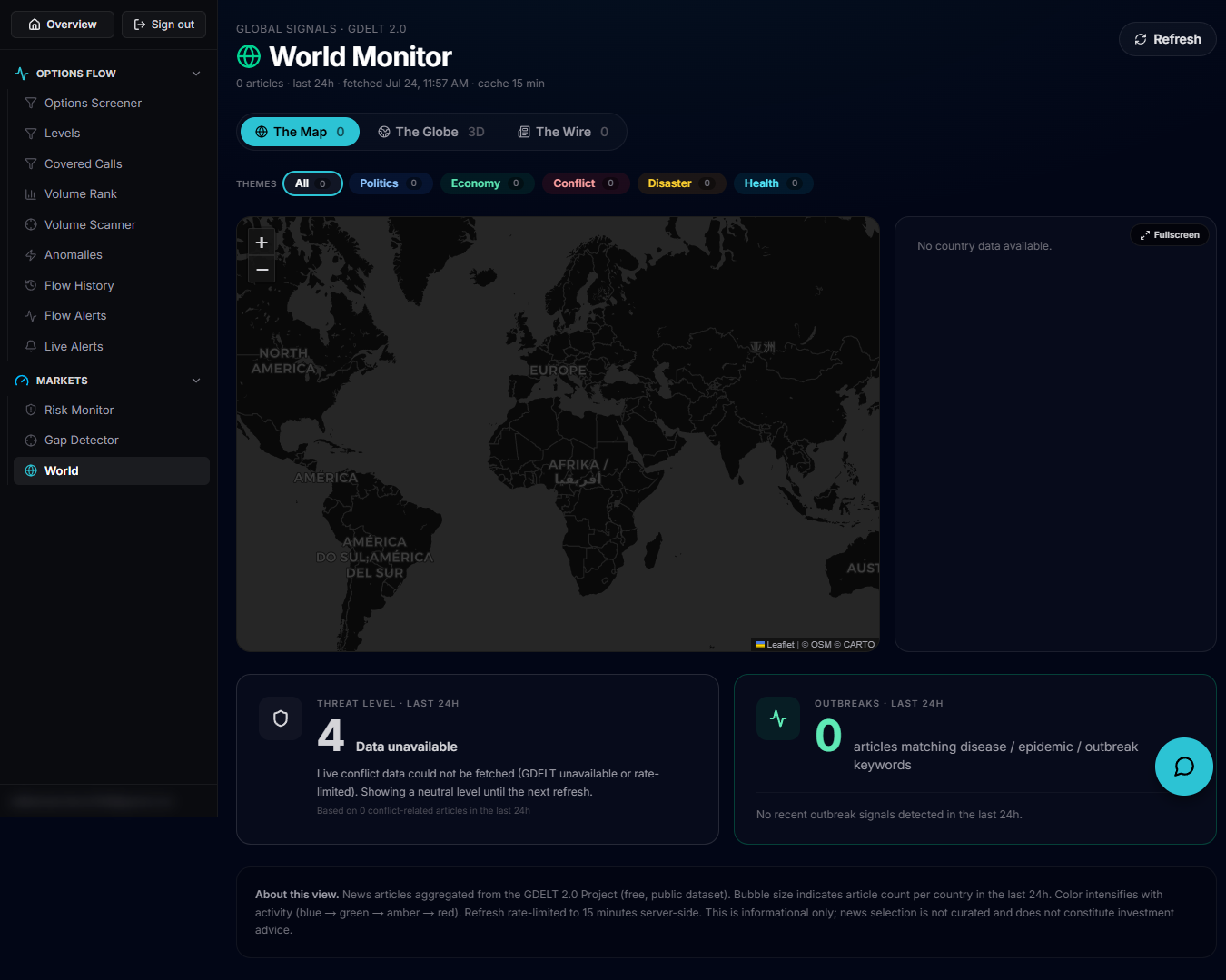
Task: Click the Volume Scanner icon
Action: [31, 225]
